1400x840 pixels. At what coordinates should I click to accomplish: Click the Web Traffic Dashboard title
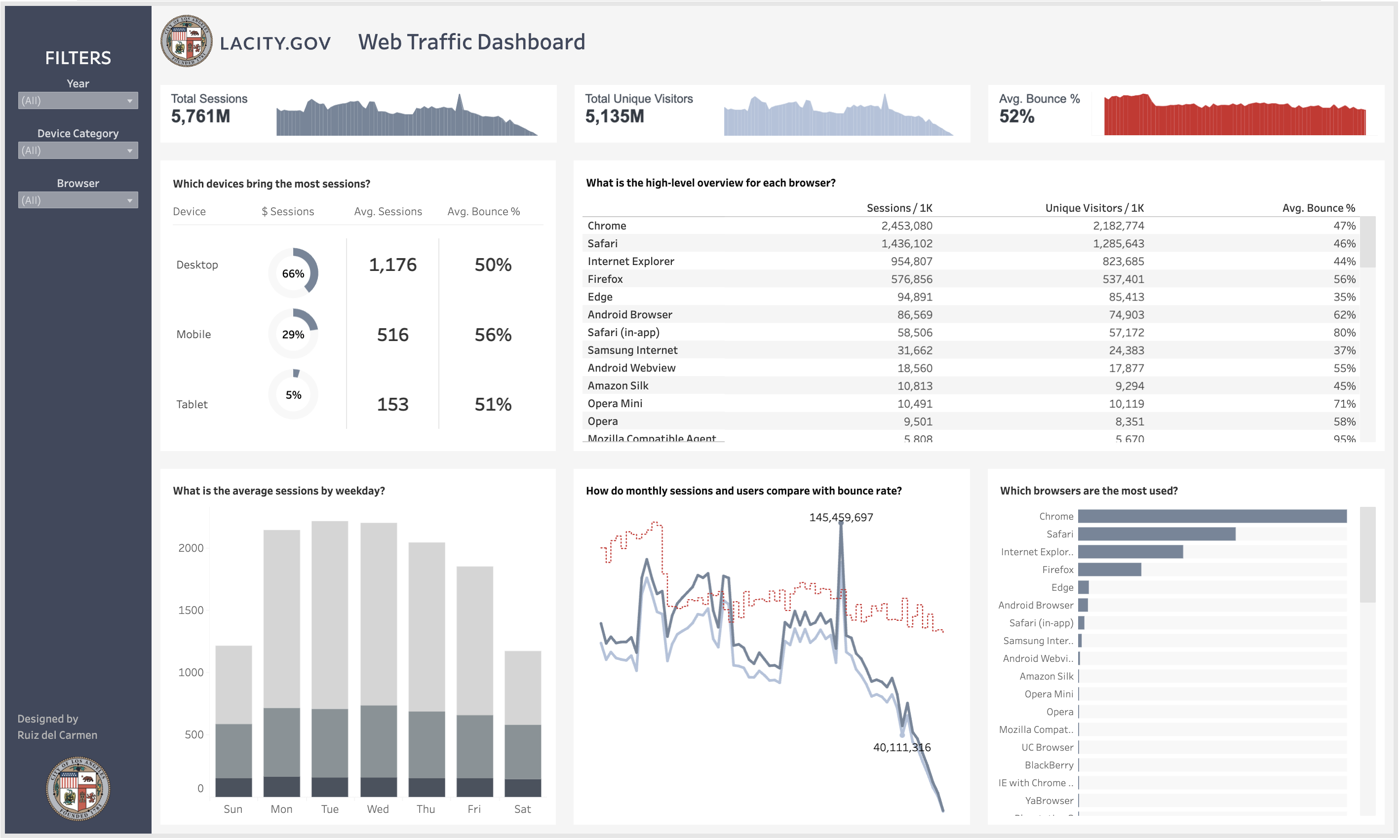[x=471, y=41]
